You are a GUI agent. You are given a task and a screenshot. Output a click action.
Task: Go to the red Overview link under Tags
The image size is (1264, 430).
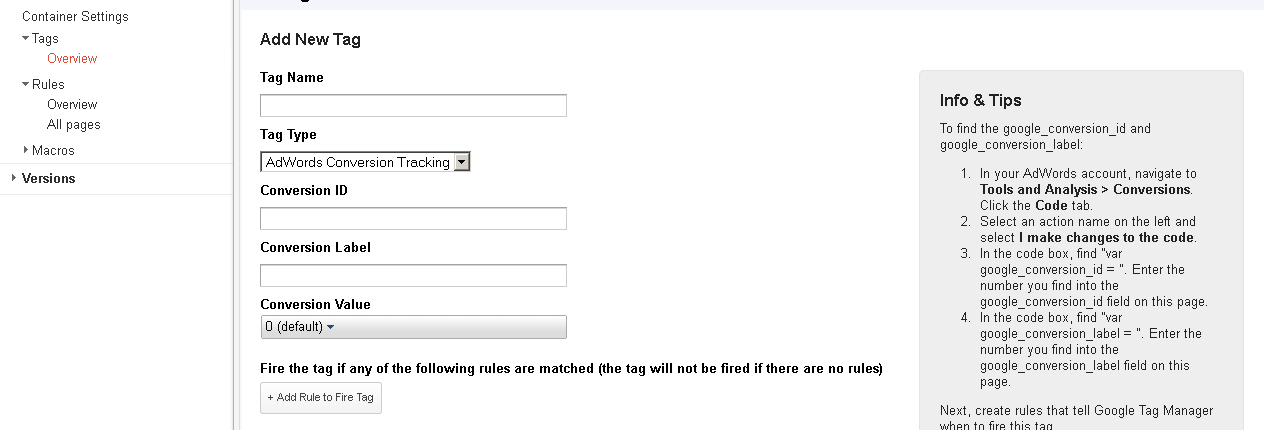(72, 58)
